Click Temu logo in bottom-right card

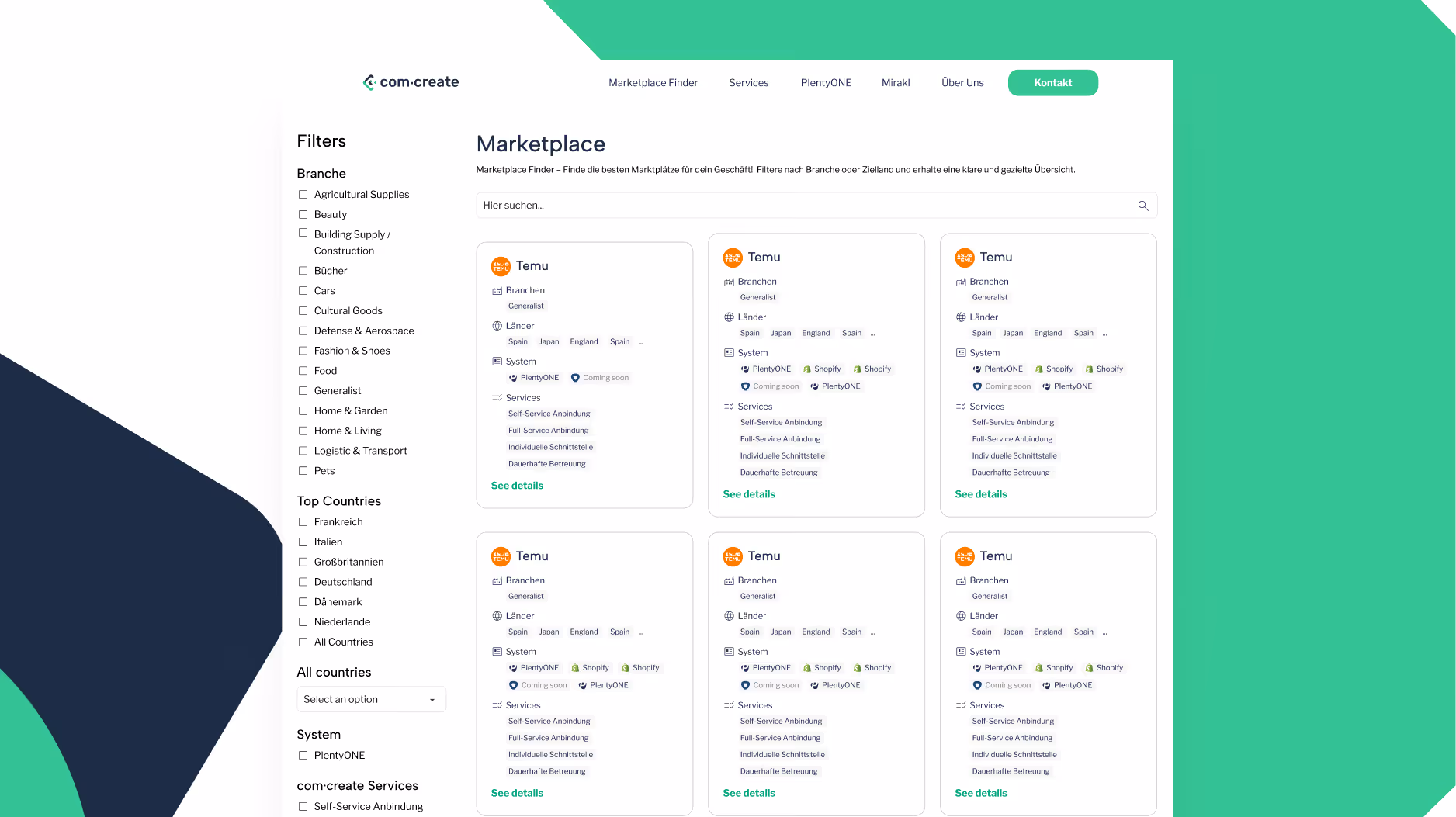coord(965,556)
